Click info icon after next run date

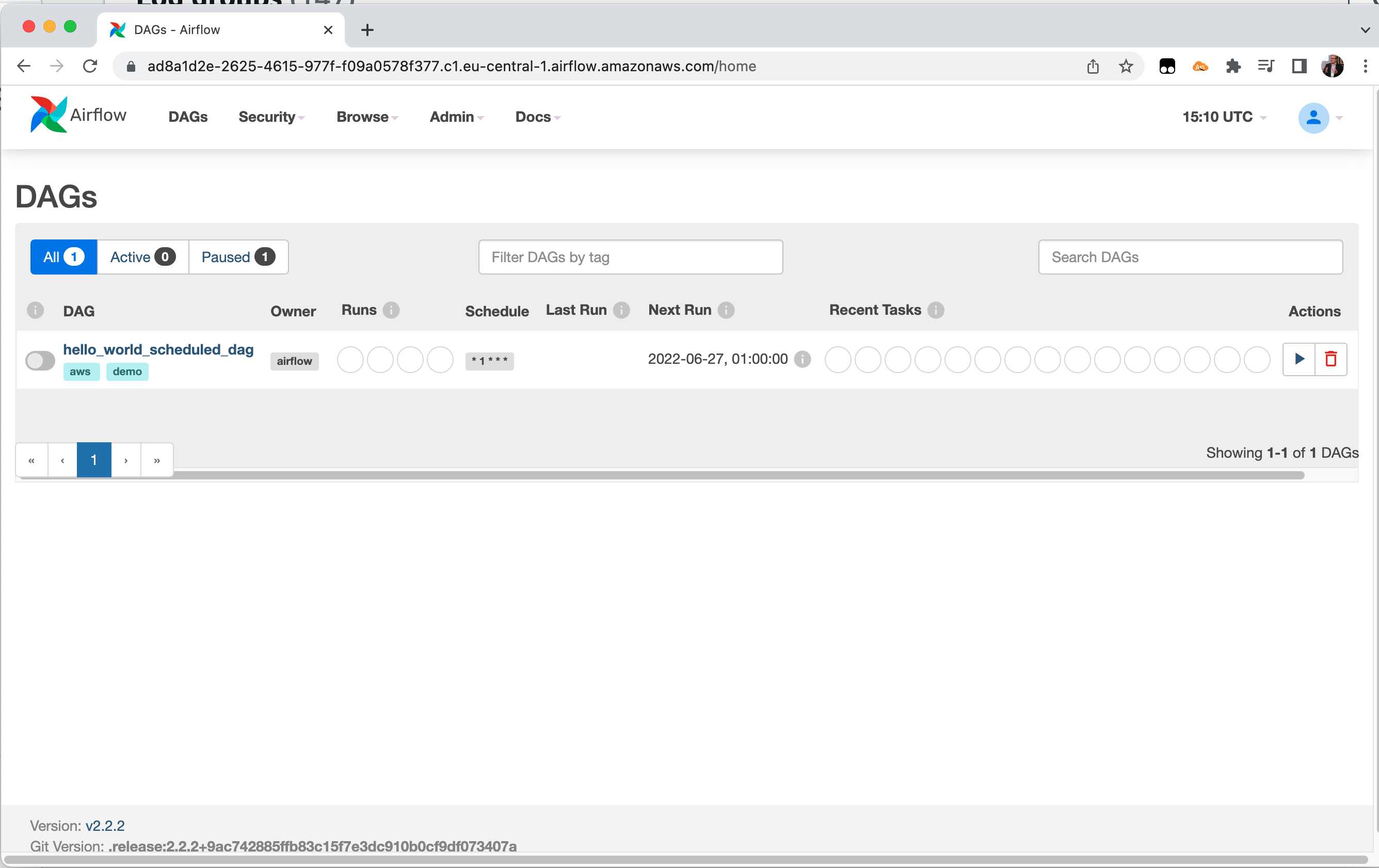[x=803, y=359]
